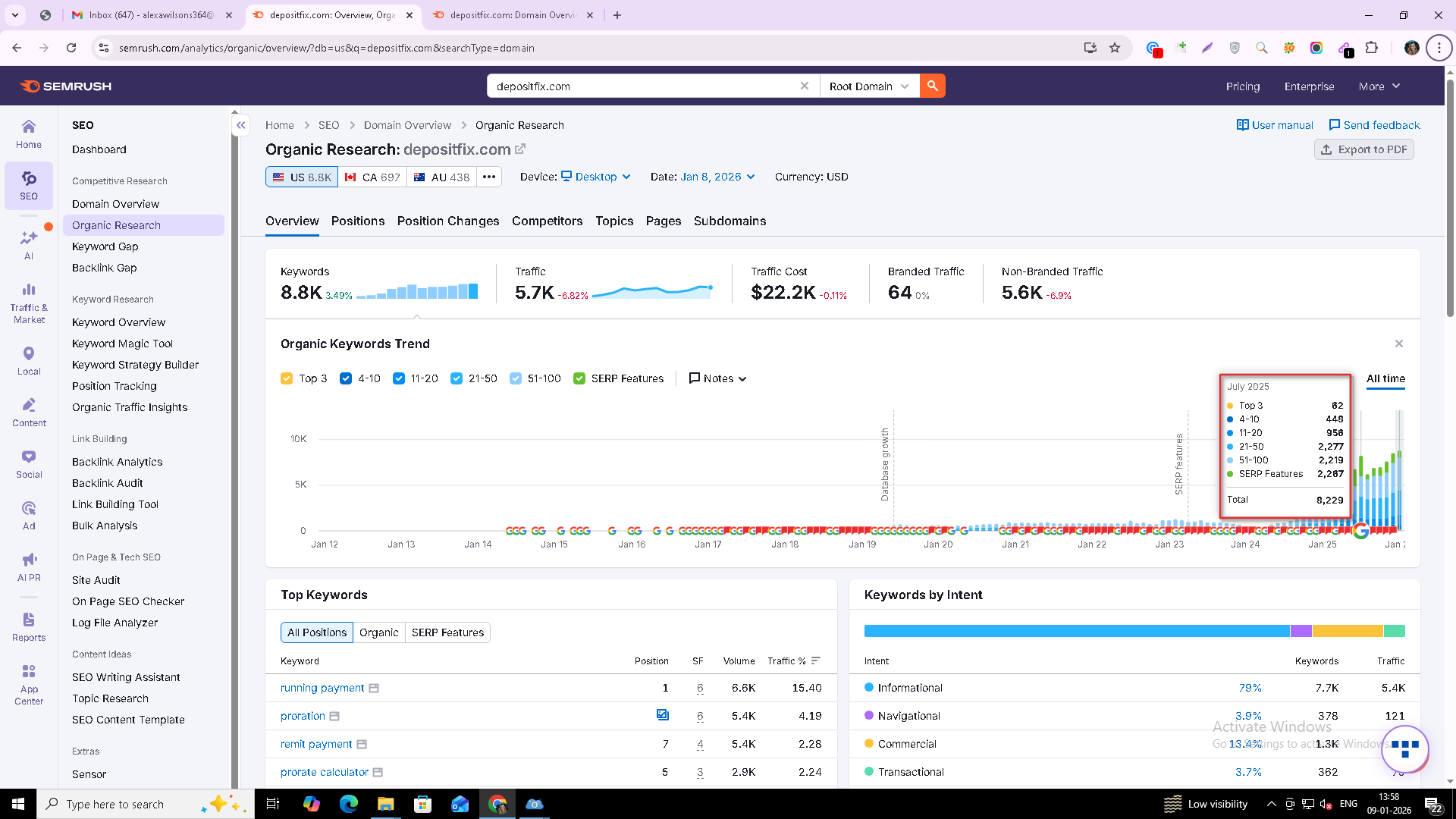Click Export to PDF button
Screen dimensions: 1456x819
(1363, 149)
